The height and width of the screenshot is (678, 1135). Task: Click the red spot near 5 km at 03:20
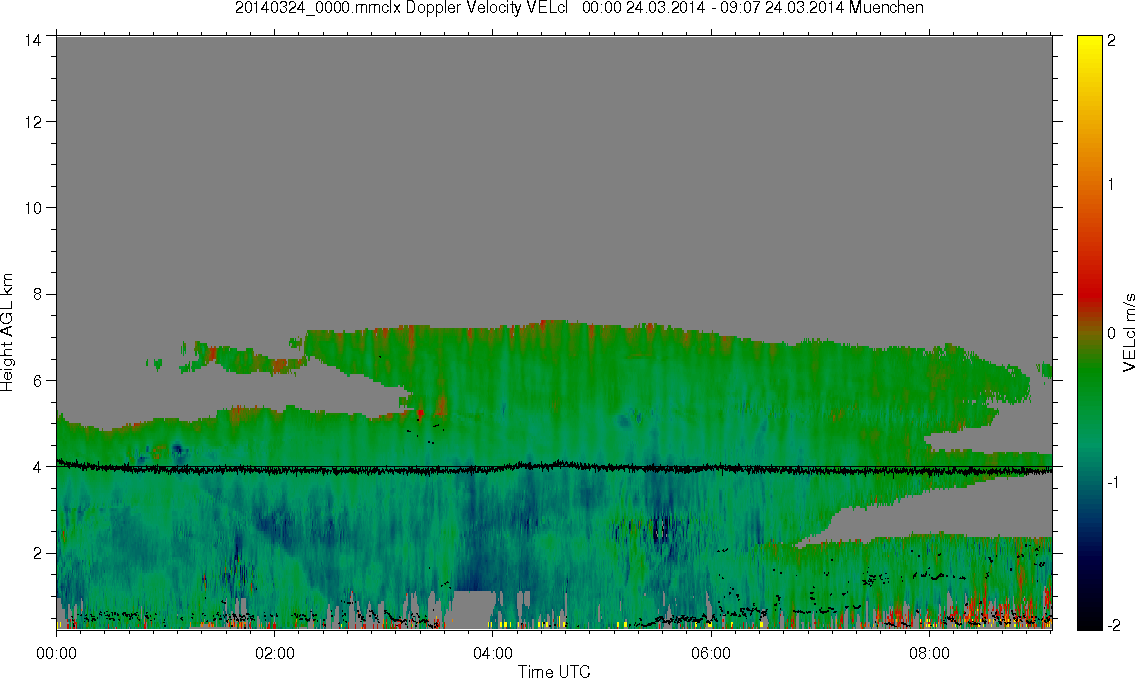point(420,413)
